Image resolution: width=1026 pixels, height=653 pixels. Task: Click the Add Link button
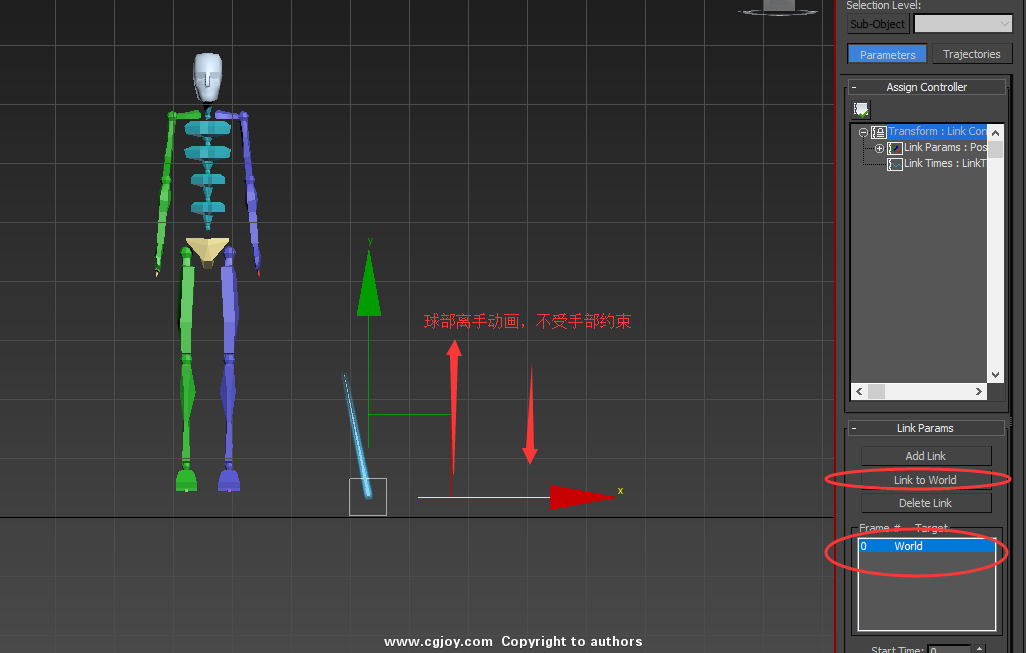[926, 456]
